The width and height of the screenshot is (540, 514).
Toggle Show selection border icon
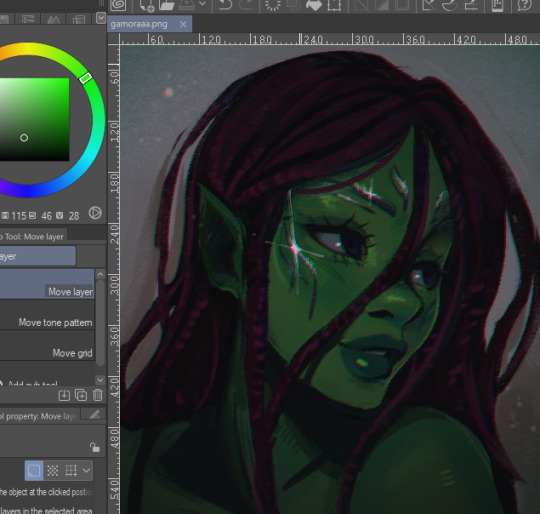tap(402, 5)
